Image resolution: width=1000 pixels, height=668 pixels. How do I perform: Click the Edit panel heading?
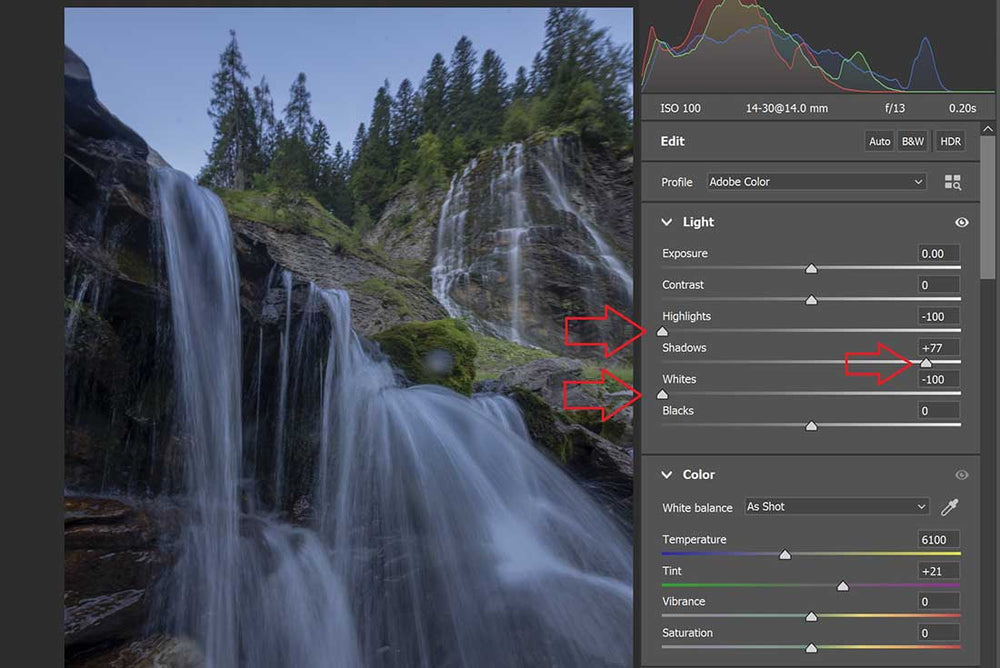pyautogui.click(x=672, y=141)
